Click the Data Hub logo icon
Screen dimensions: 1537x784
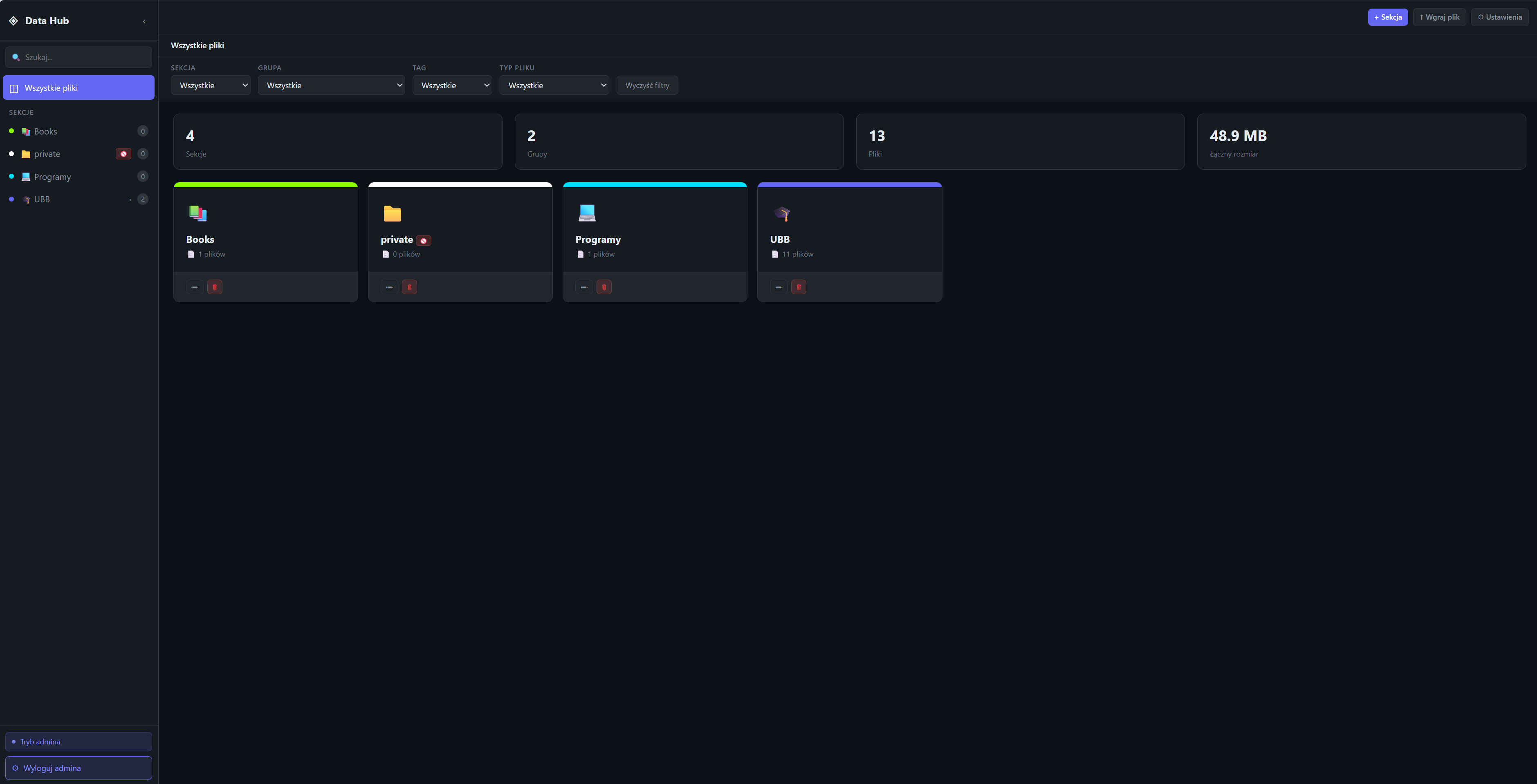tap(13, 21)
